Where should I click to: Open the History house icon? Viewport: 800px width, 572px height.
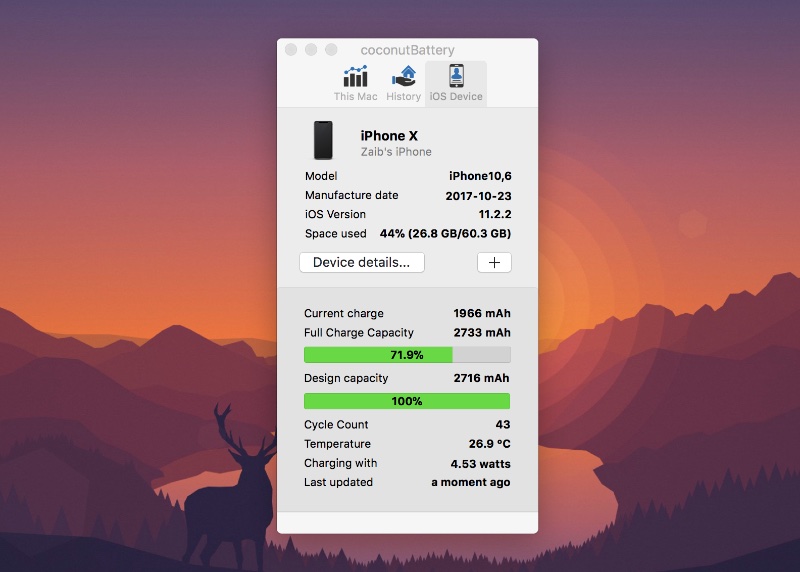tap(404, 77)
